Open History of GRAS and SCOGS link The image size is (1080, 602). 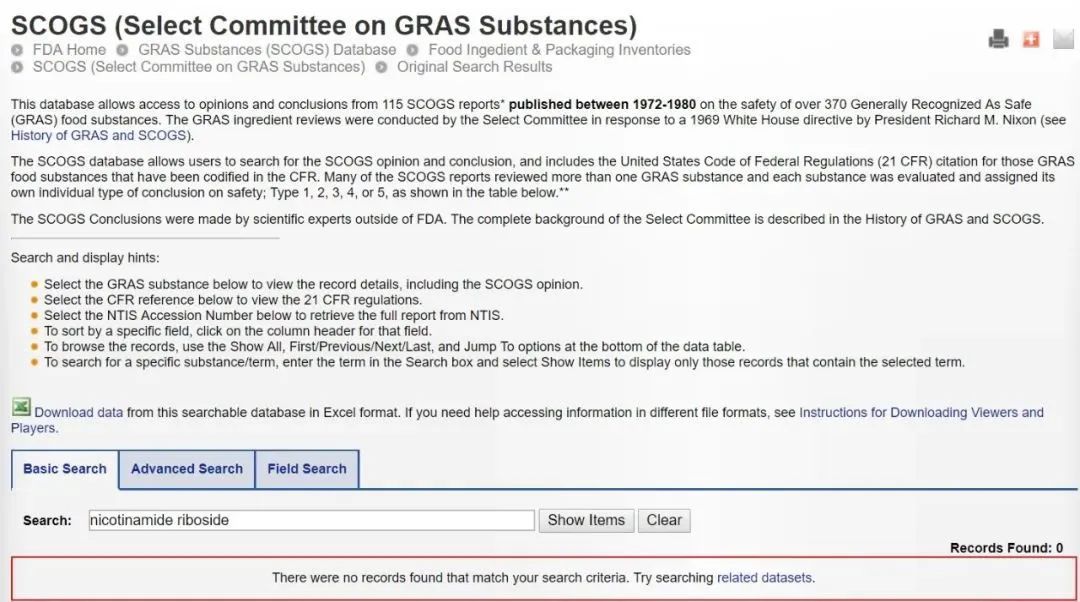[101, 135]
